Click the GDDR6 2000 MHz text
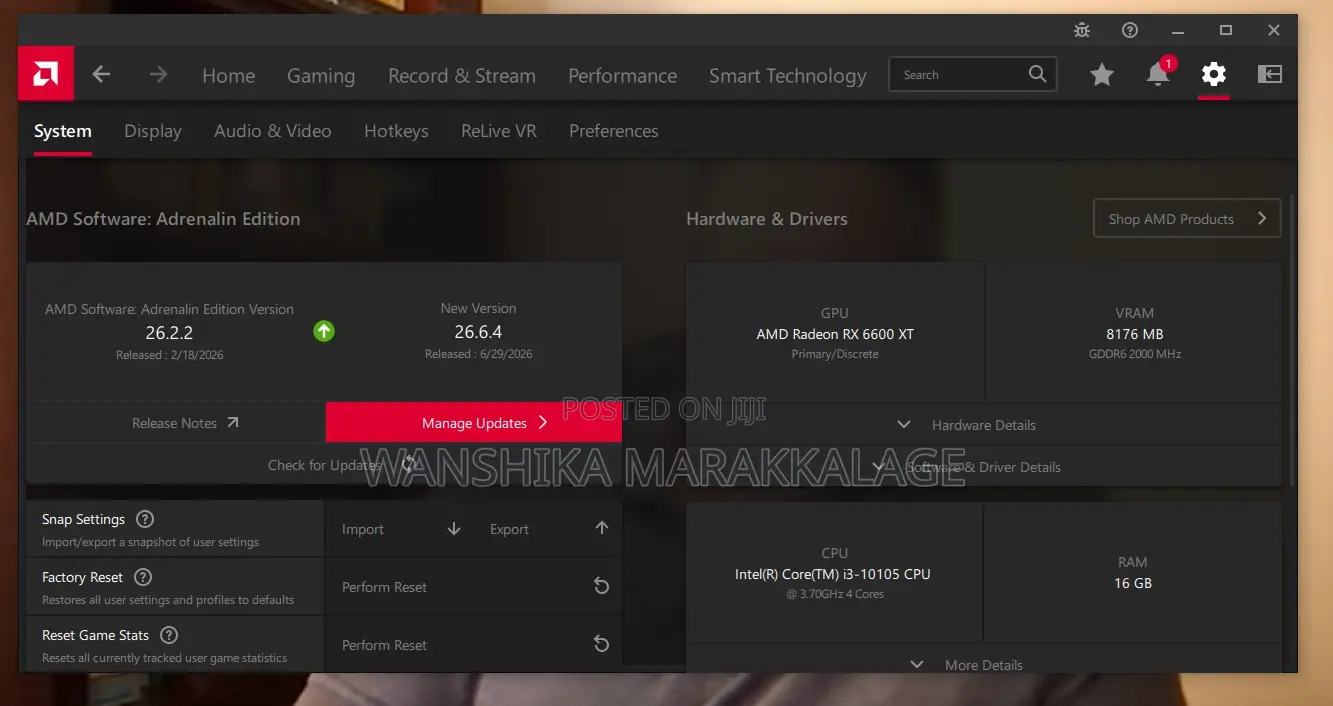Viewport: 1333px width, 706px height. point(1134,354)
